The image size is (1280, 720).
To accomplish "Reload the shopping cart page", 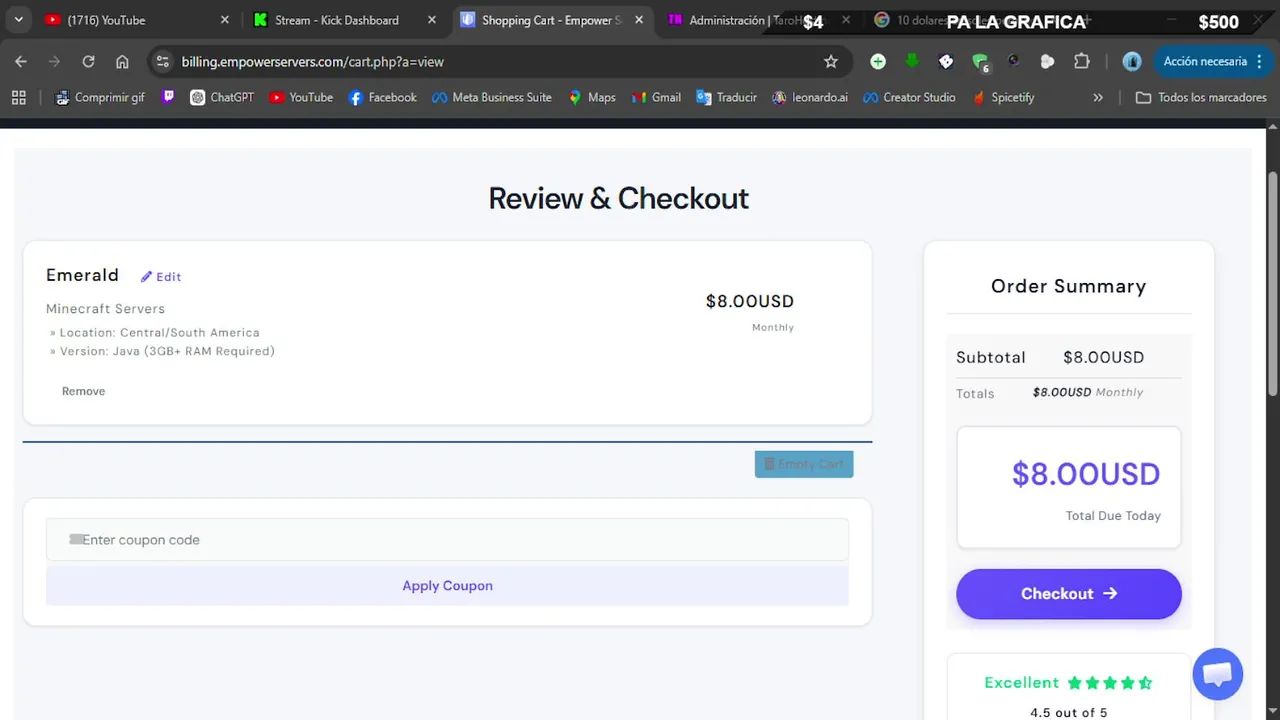I will (x=88, y=61).
